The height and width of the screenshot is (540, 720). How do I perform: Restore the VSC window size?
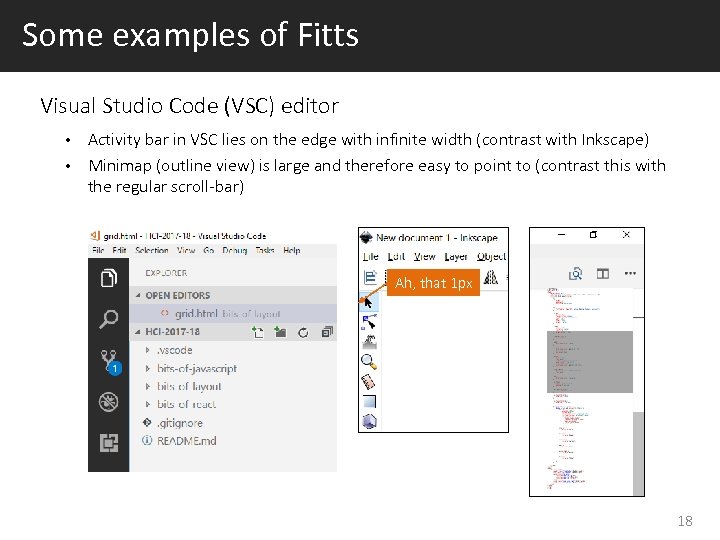pos(593,235)
